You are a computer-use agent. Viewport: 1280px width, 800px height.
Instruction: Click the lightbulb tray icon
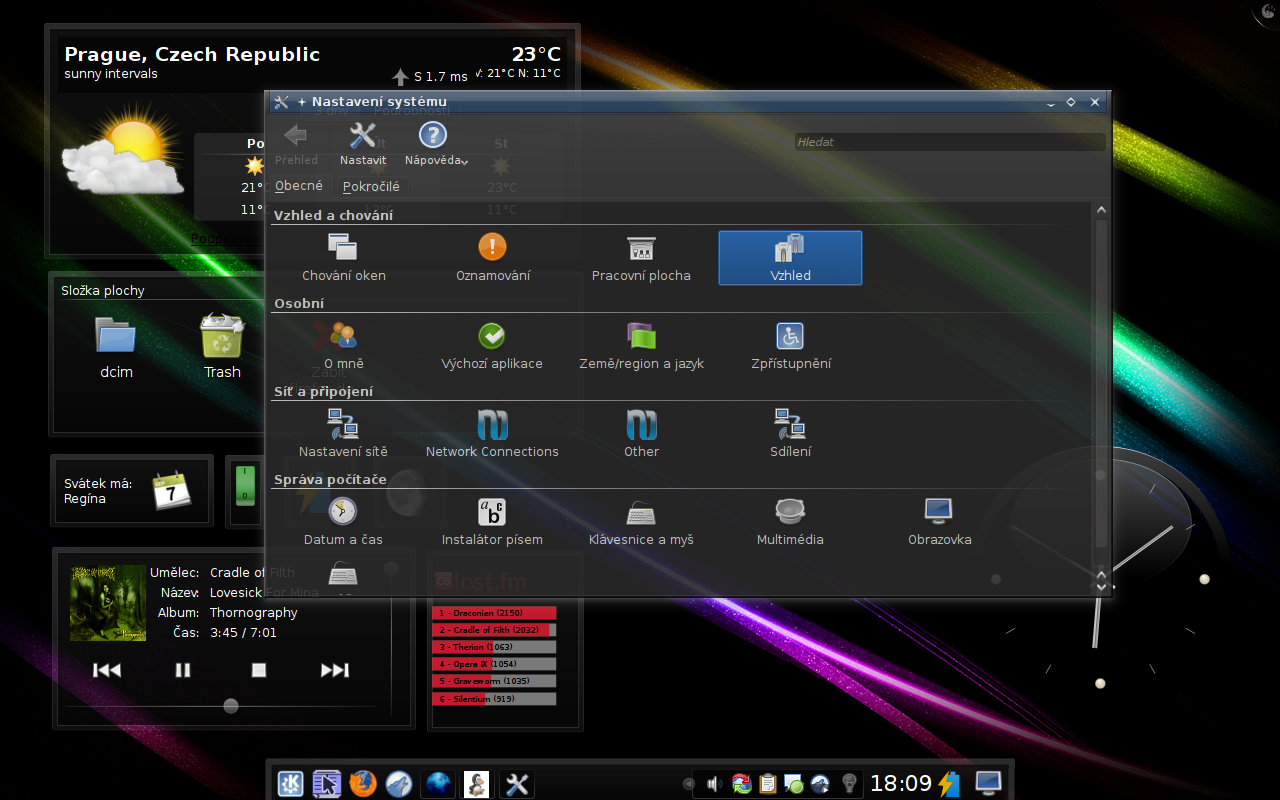849,784
